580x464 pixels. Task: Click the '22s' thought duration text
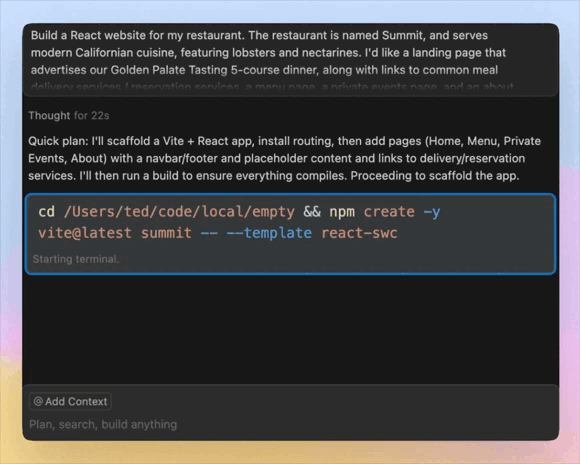tap(100, 116)
